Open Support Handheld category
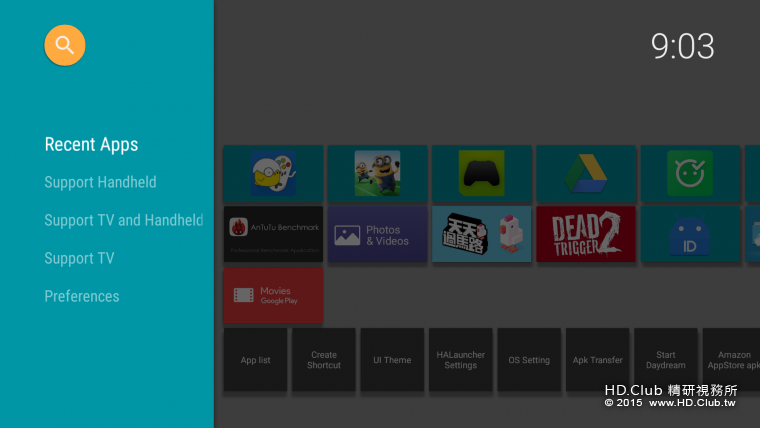This screenshot has width=760, height=428. [x=100, y=182]
